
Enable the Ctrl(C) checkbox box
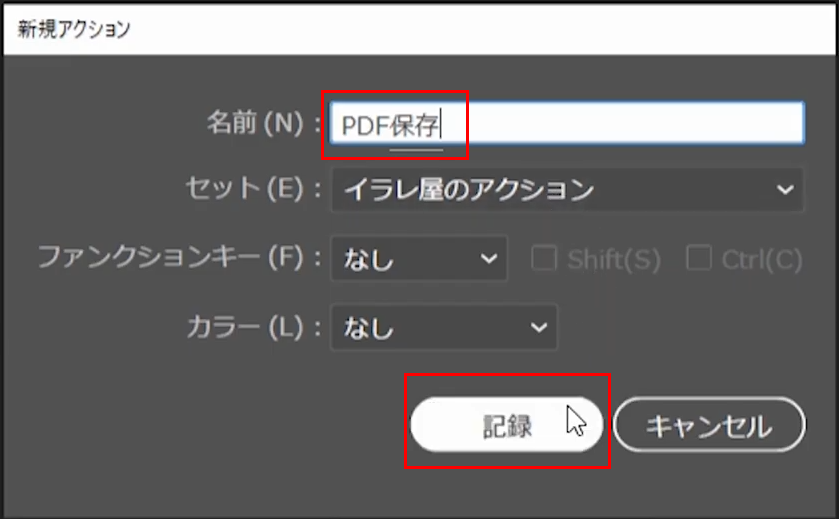click(698, 259)
